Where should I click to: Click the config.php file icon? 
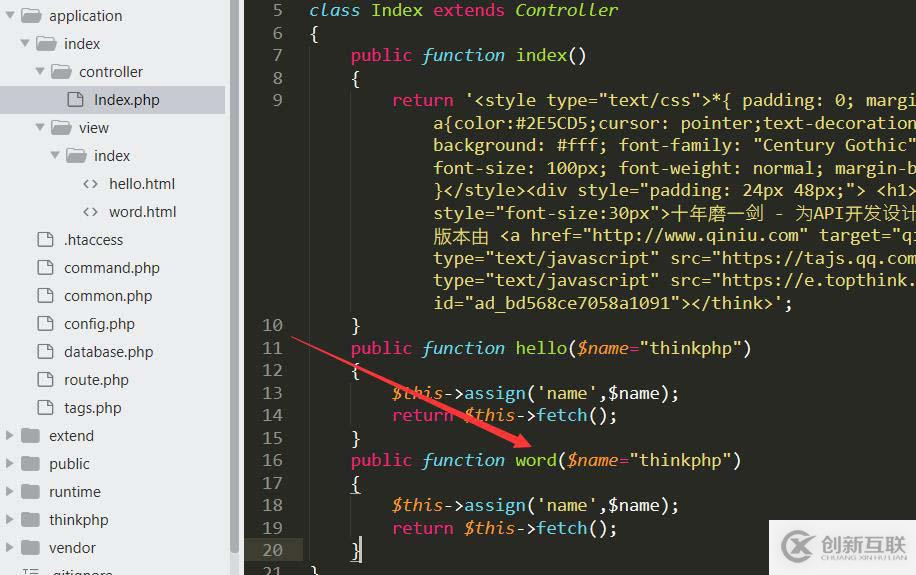click(x=45, y=324)
